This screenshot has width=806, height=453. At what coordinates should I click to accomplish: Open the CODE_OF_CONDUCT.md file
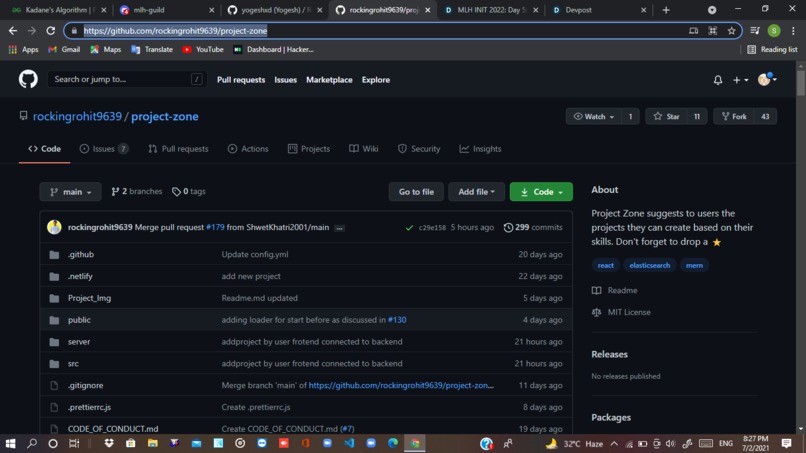(x=113, y=429)
